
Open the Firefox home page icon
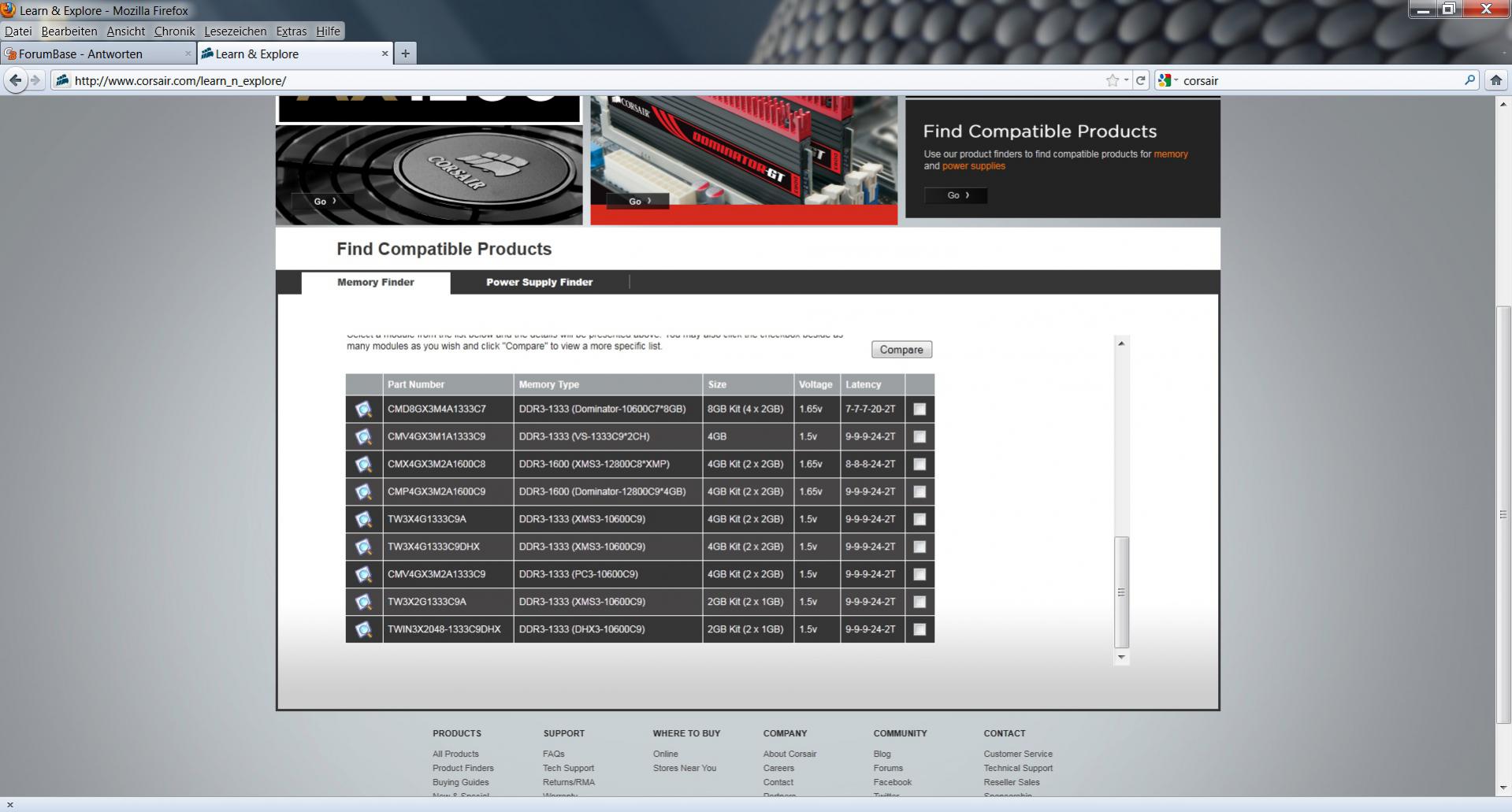pos(1495,80)
